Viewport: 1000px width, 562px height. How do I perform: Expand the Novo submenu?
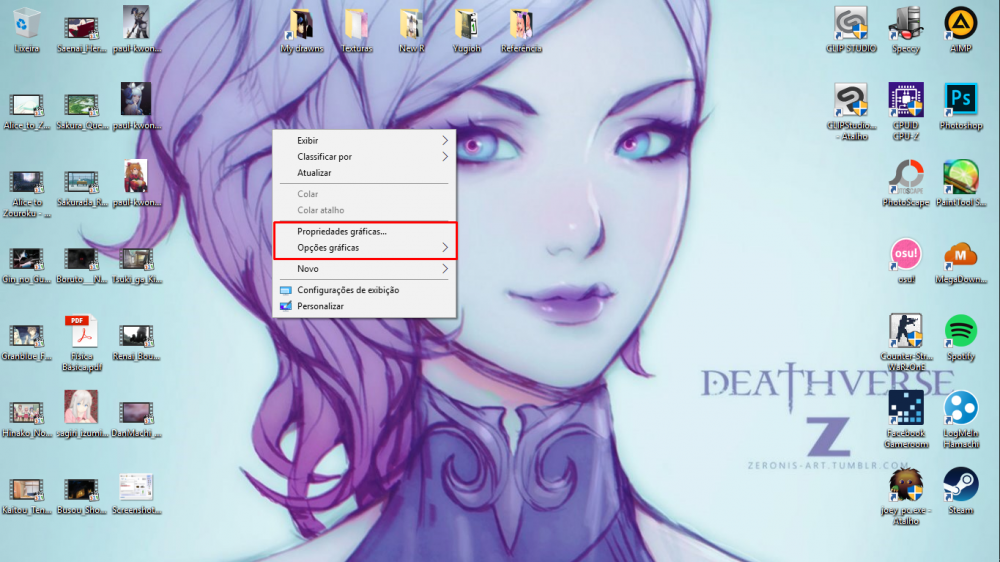click(x=364, y=269)
